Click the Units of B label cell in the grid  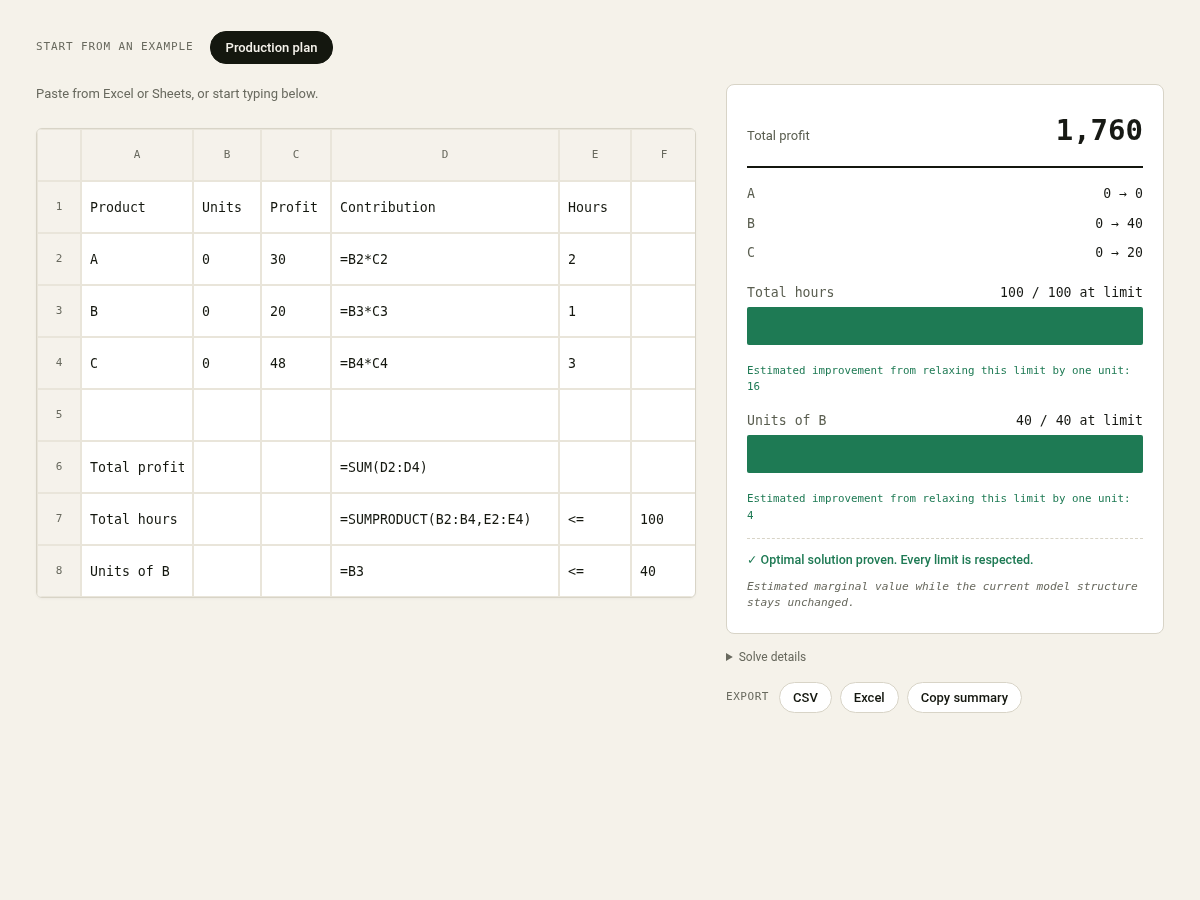coord(137,571)
